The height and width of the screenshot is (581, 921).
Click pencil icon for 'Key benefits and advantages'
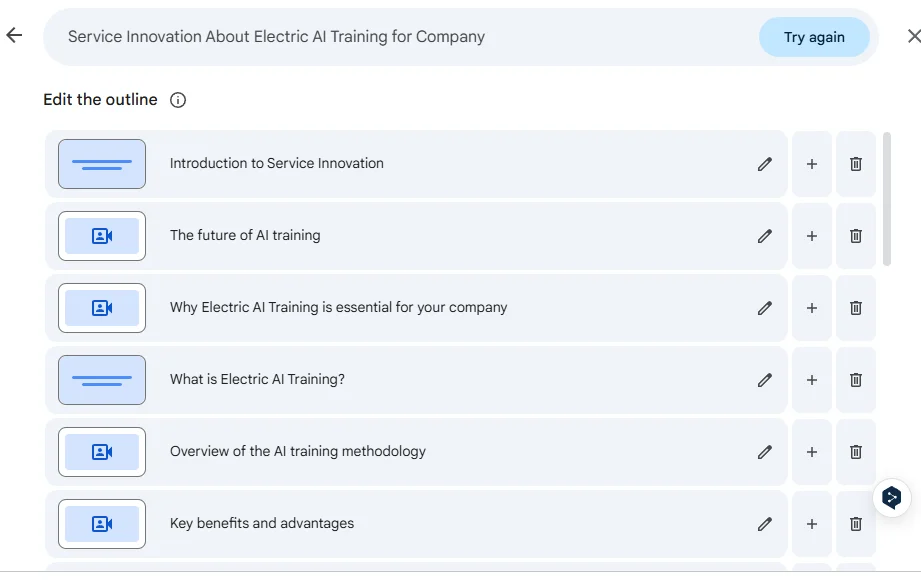[x=764, y=524]
